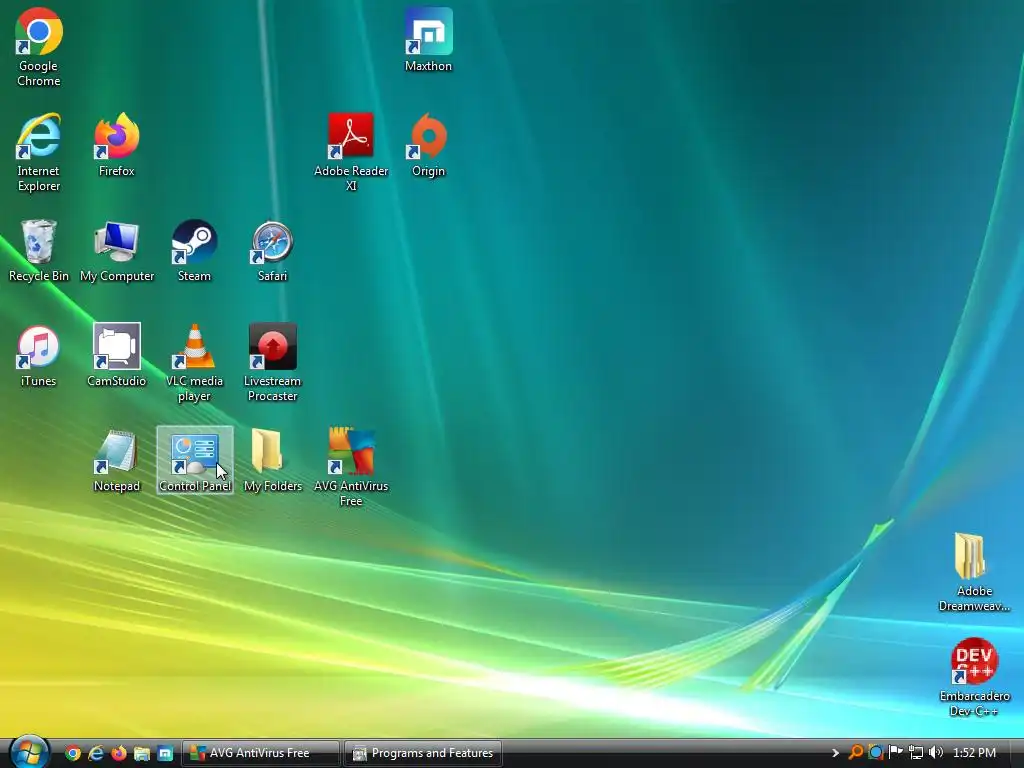Select the My Folders folder icon
Screen dimensions: 1024x768
point(272,460)
